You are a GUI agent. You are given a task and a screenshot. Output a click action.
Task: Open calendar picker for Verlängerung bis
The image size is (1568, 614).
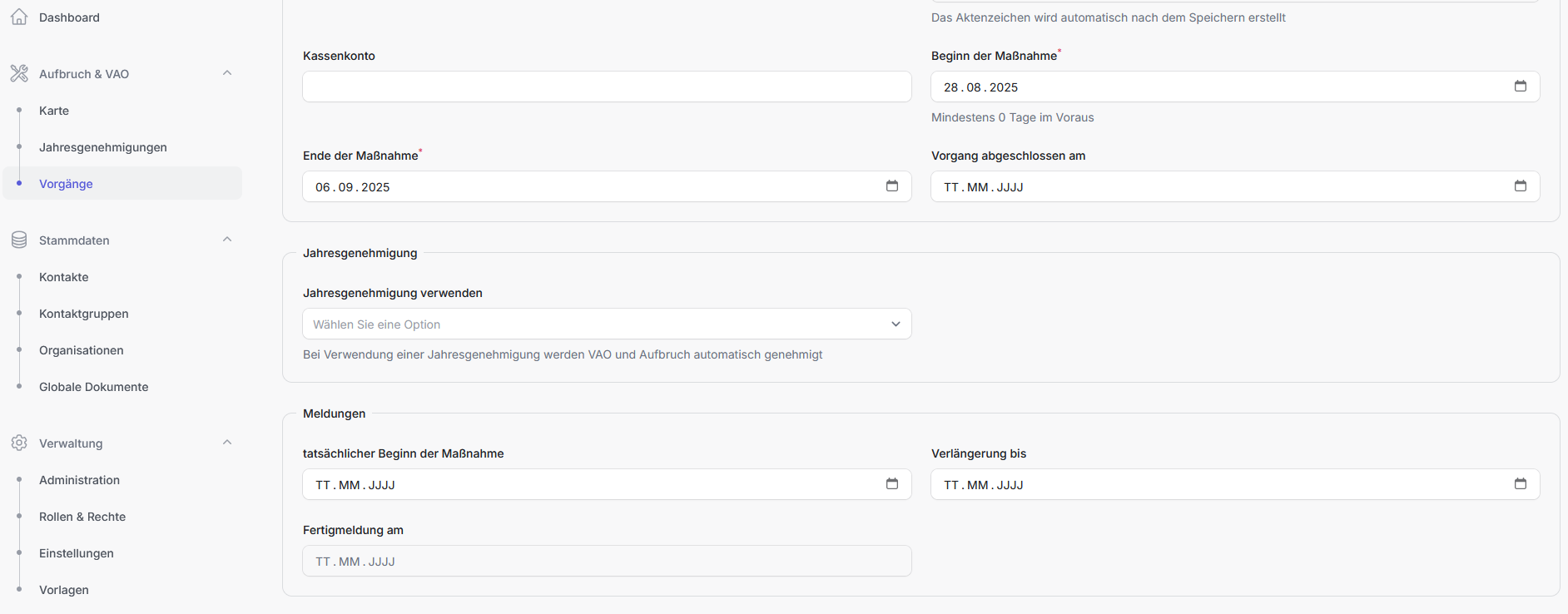click(1520, 484)
